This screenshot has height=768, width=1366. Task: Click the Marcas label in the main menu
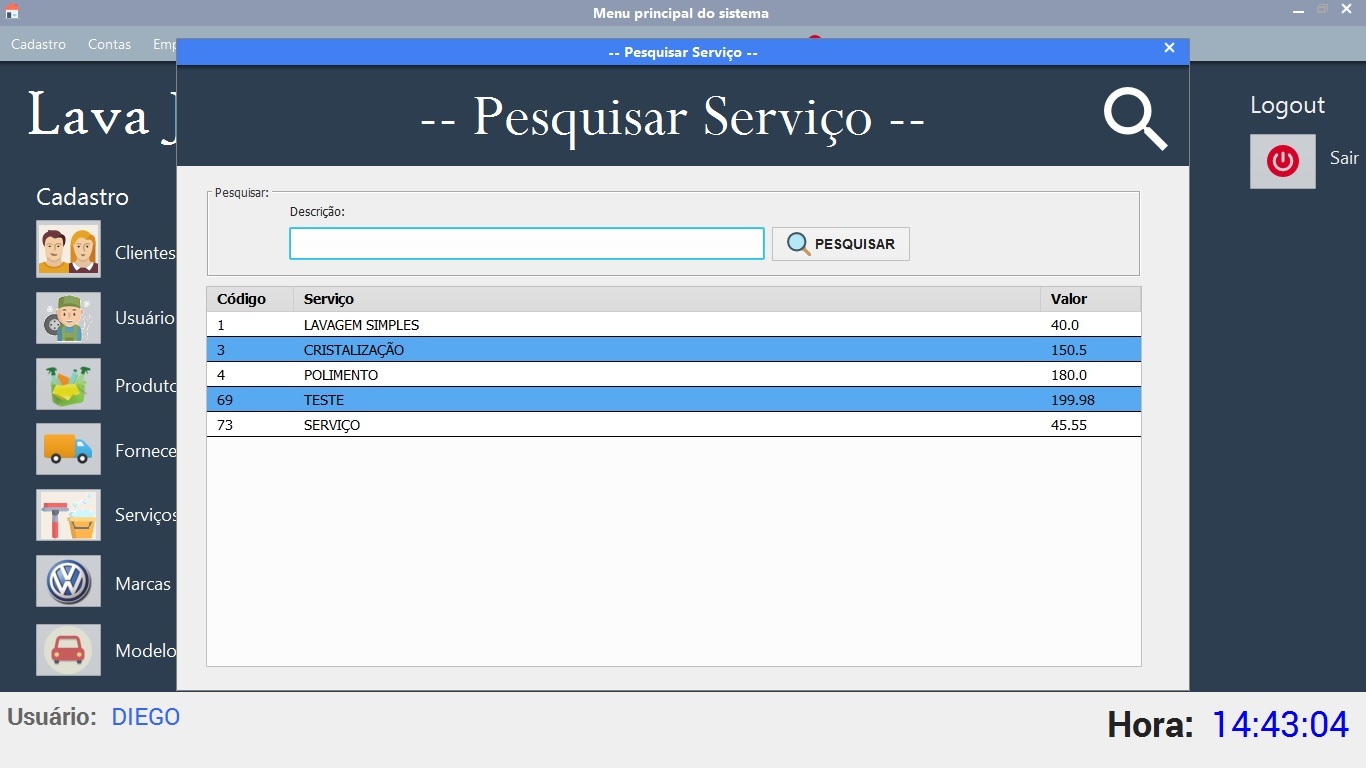(x=143, y=584)
